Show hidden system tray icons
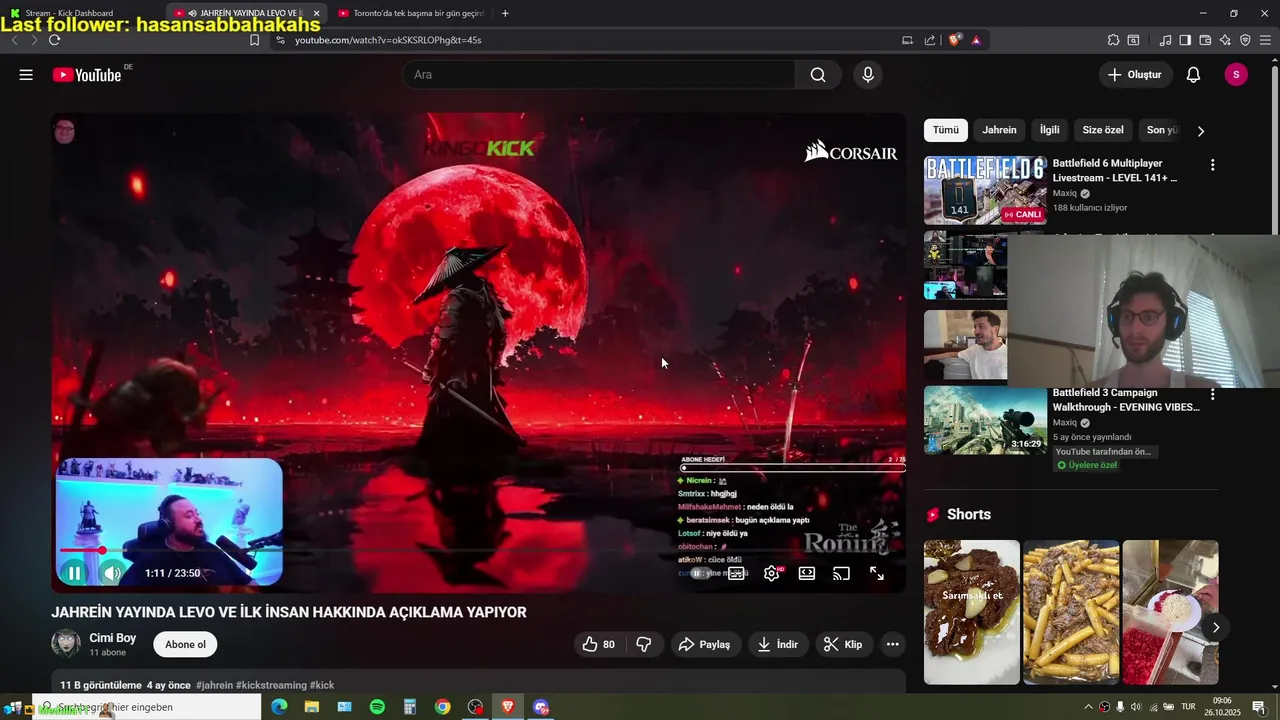The height and width of the screenshot is (720, 1280). (1088, 707)
